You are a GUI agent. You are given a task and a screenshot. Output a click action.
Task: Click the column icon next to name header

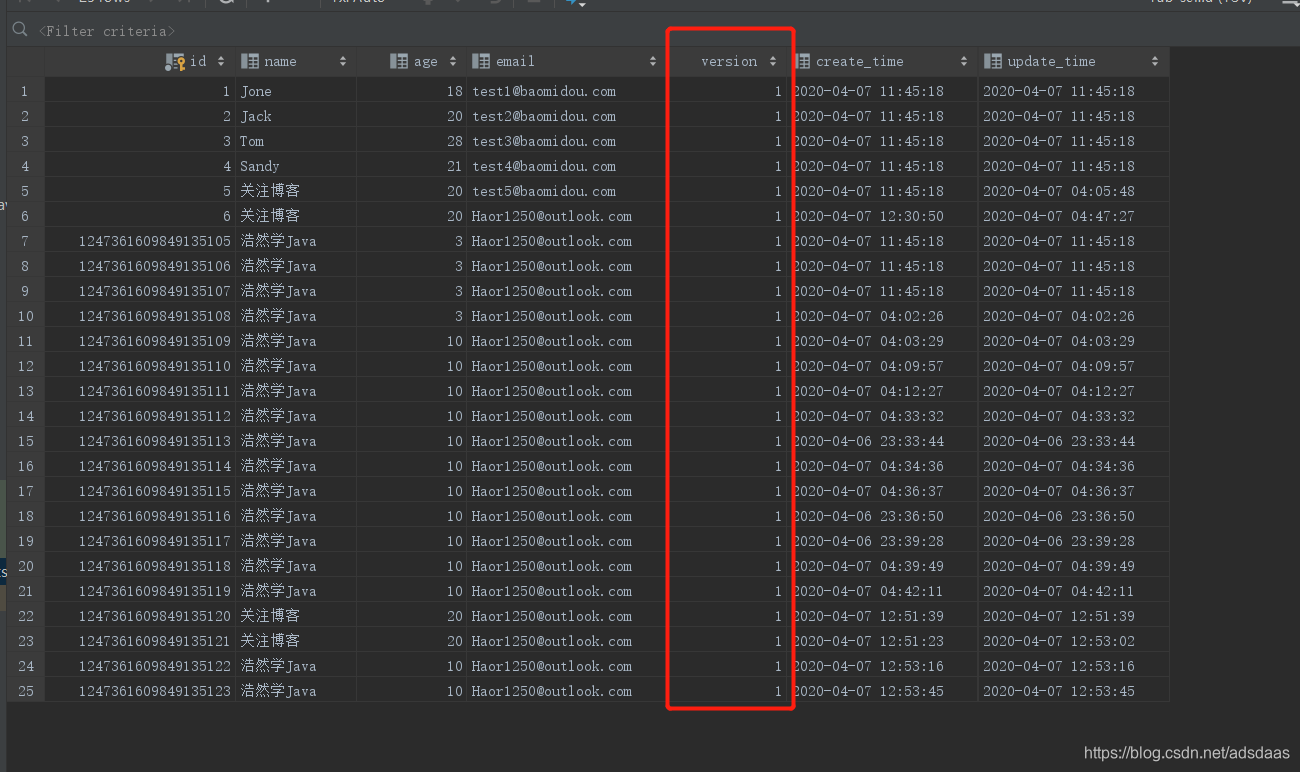point(250,62)
